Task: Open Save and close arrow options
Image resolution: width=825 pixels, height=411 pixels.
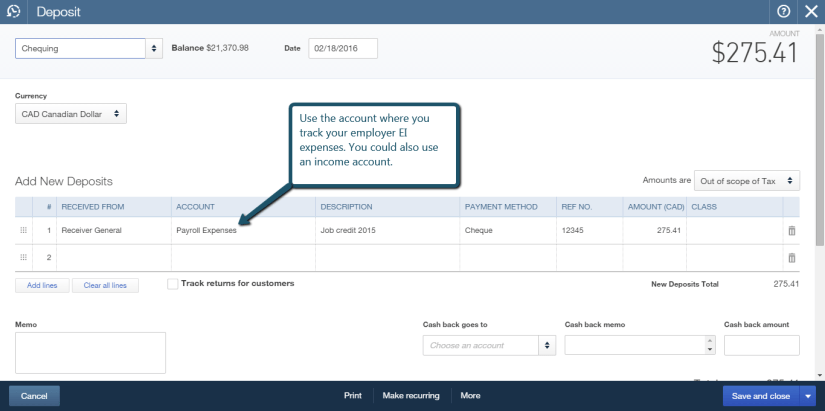Action: pos(808,396)
